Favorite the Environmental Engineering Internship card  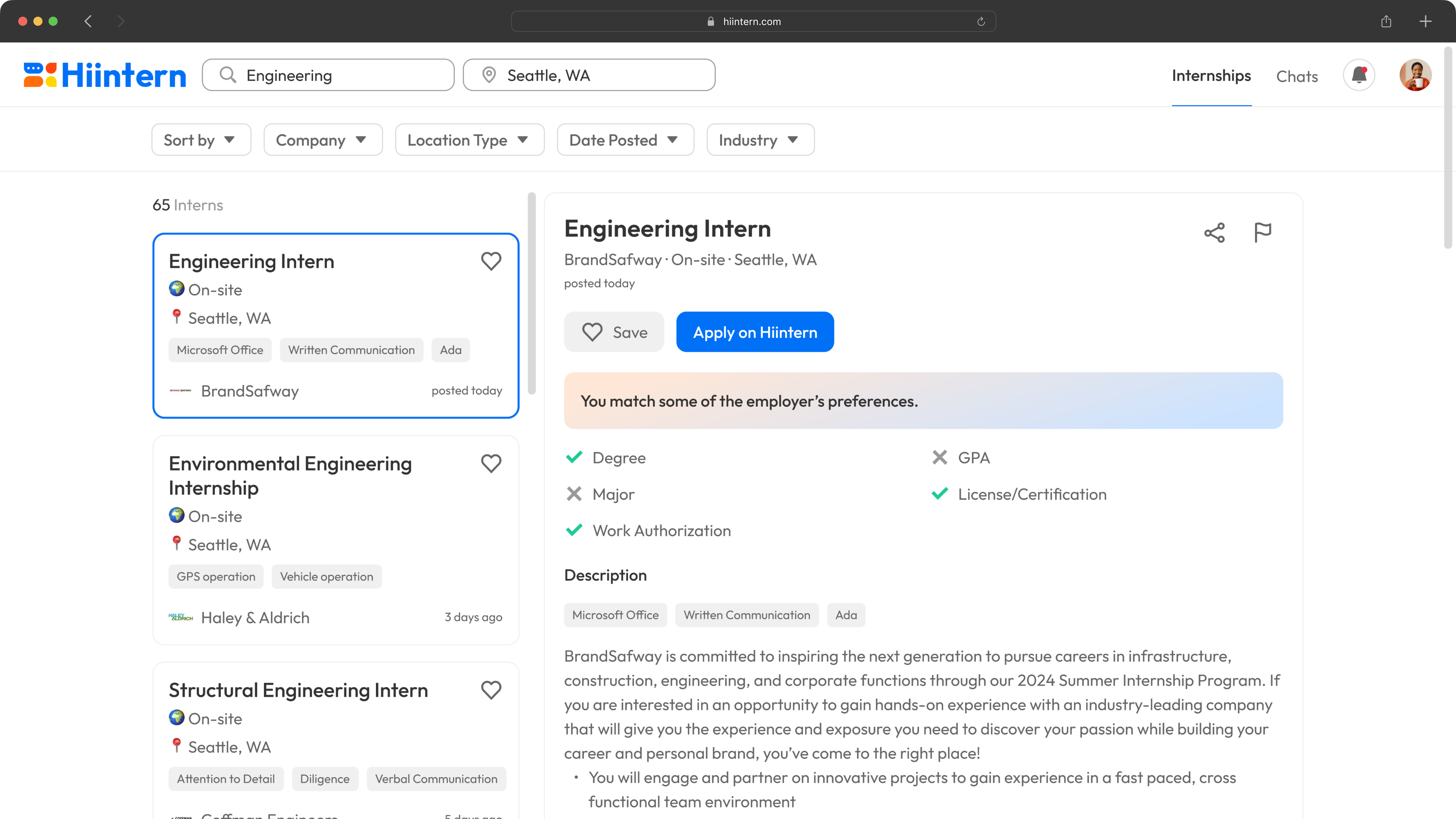tap(491, 464)
